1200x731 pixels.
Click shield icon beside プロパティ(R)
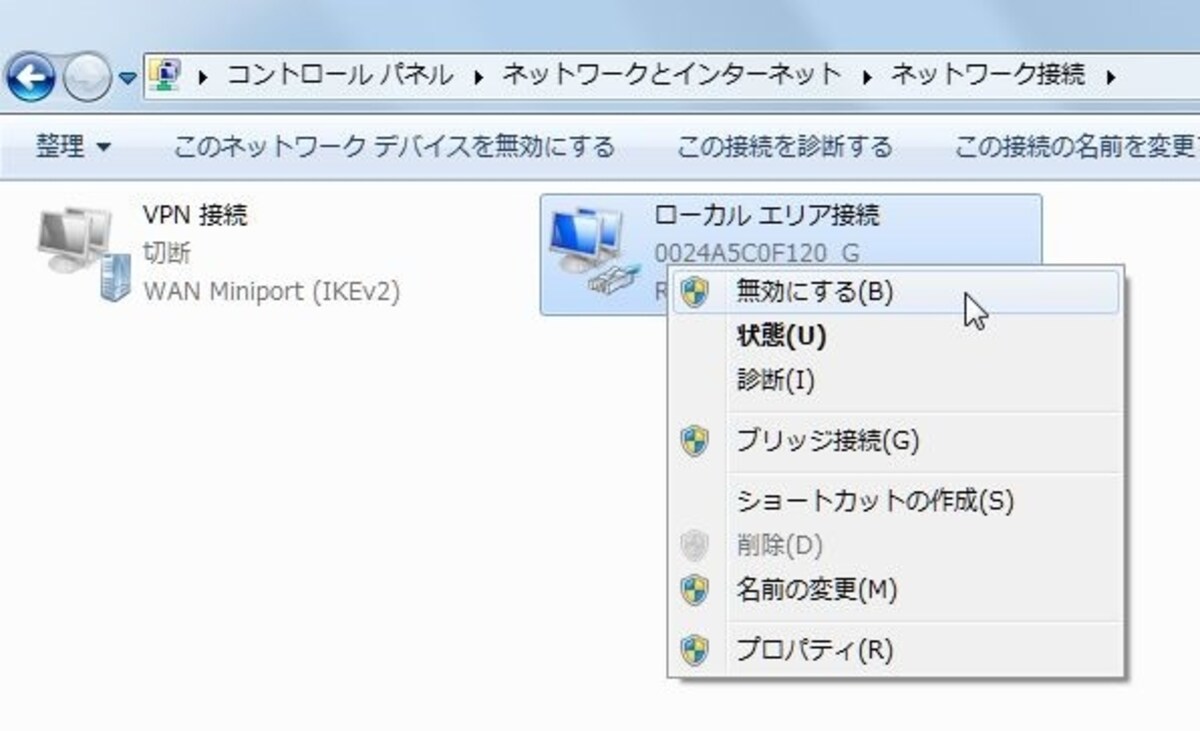tap(695, 650)
